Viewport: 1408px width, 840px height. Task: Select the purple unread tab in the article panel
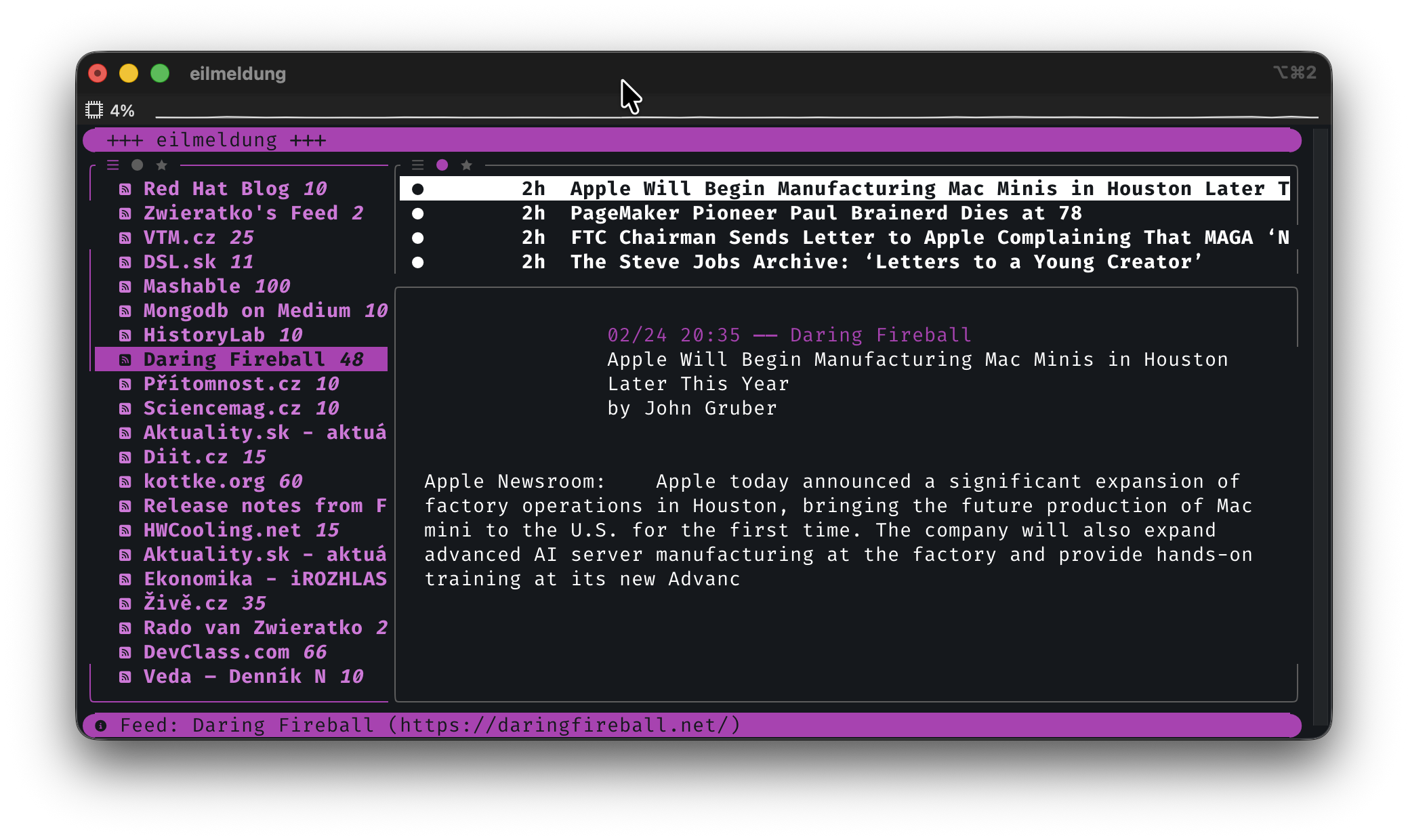pyautogui.click(x=442, y=165)
